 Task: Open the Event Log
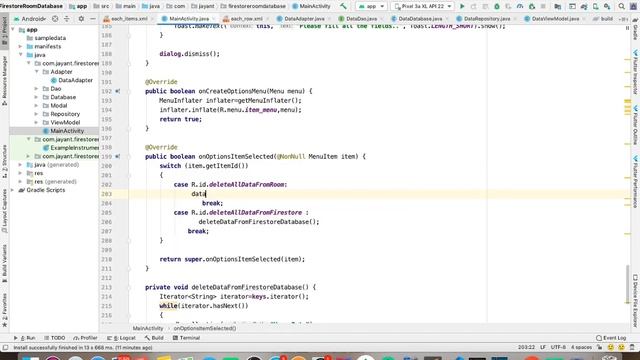pos(611,338)
